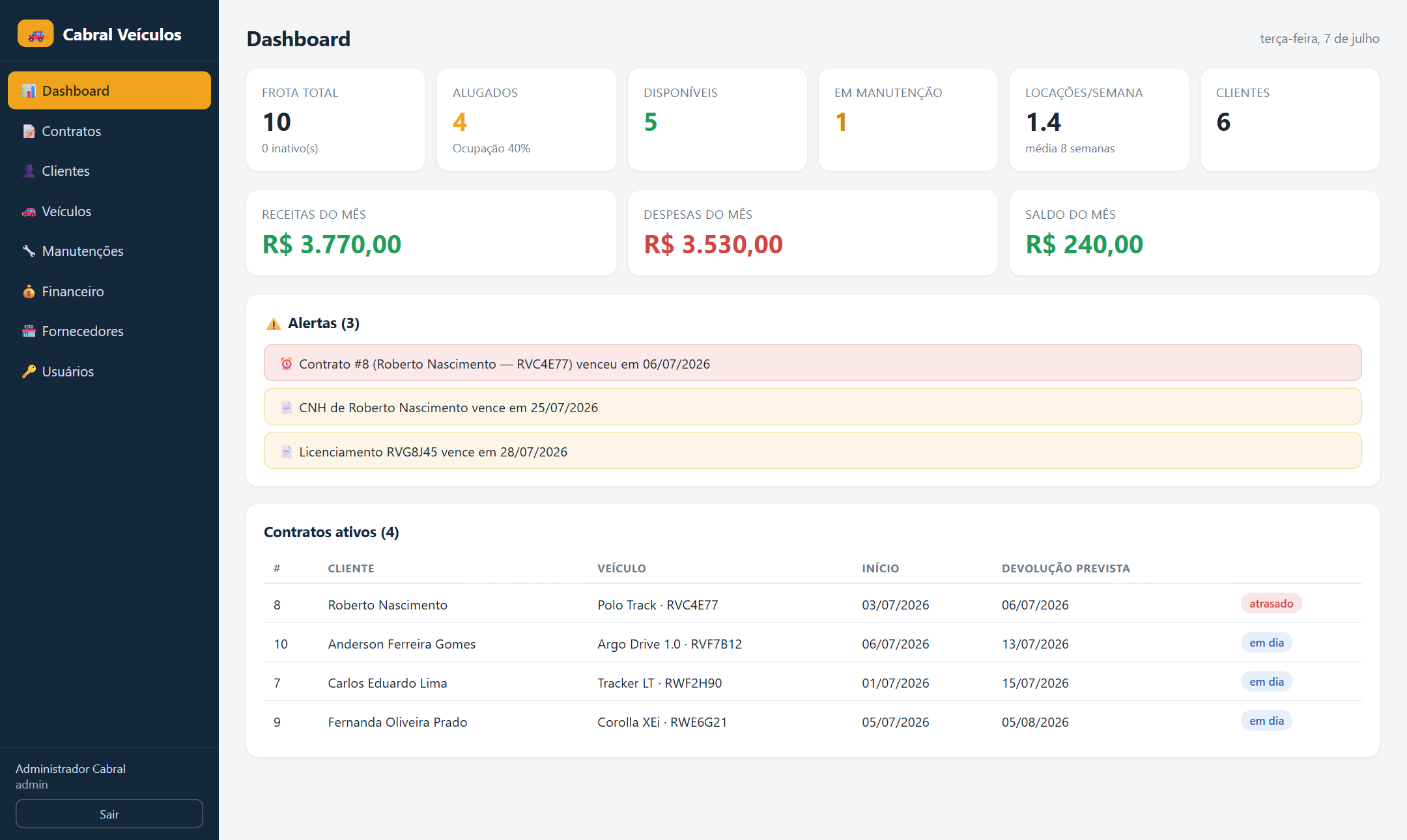Click the Despesas do Mês card
Image resolution: width=1407 pixels, height=840 pixels.
point(812,233)
